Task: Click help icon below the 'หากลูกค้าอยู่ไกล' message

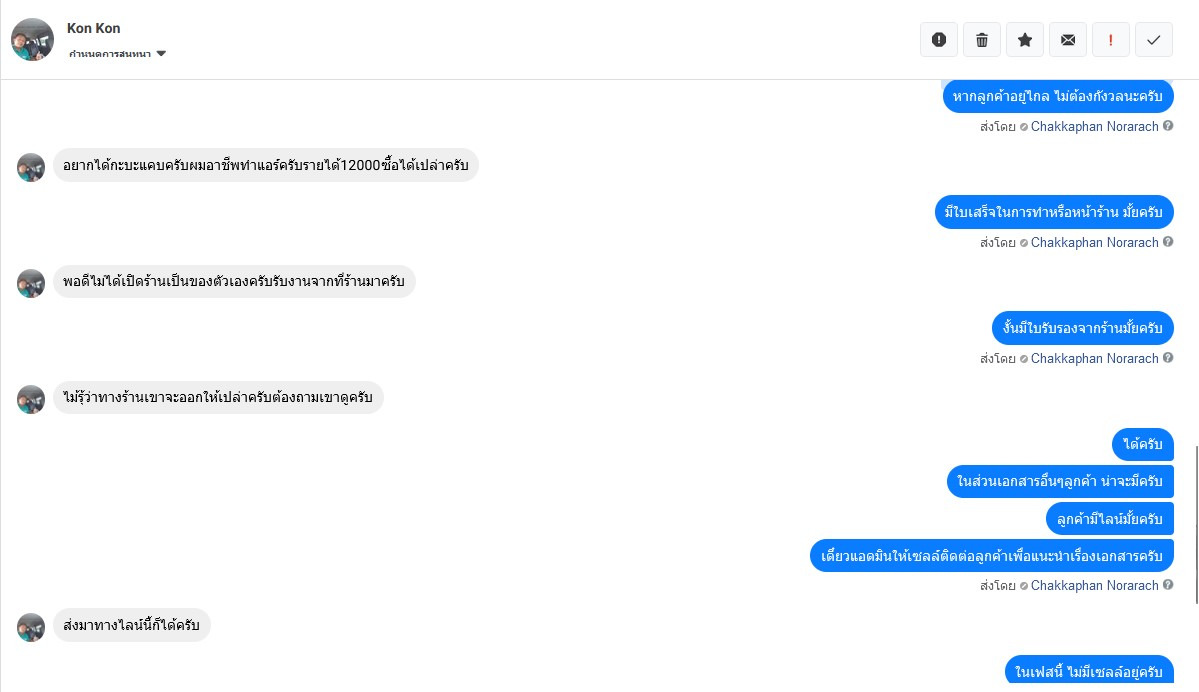Action: pyautogui.click(x=1168, y=127)
